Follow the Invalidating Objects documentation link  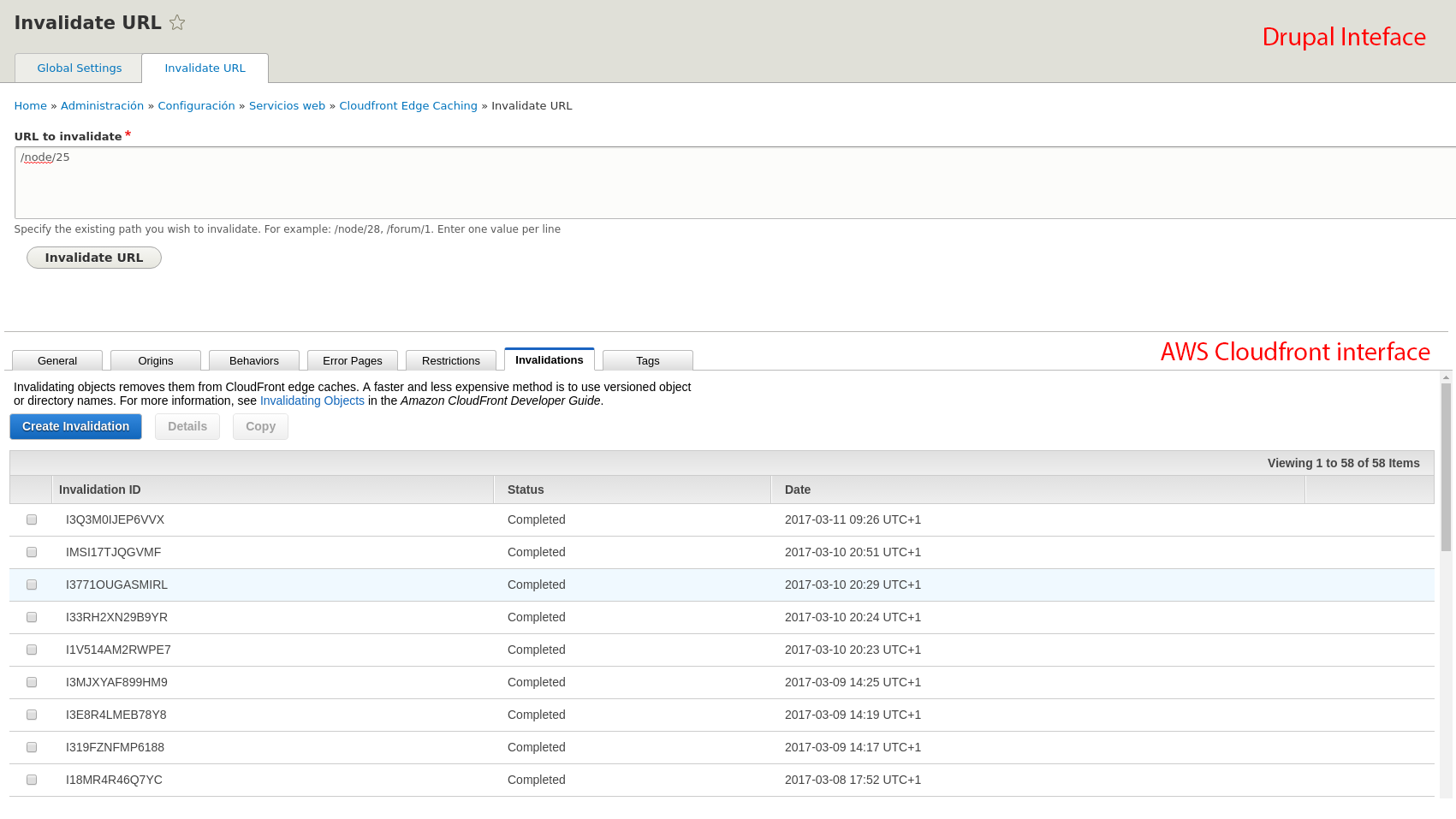(x=312, y=401)
